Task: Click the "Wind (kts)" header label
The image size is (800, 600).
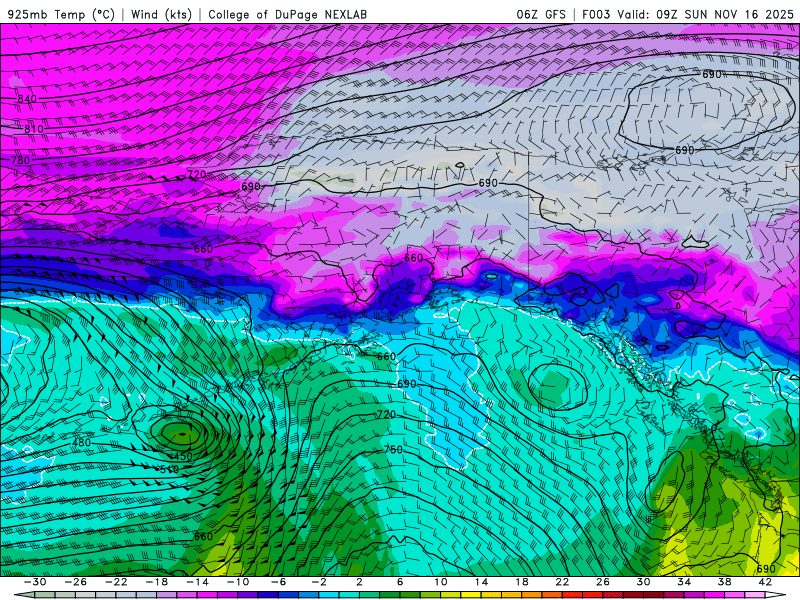Action: click(161, 14)
